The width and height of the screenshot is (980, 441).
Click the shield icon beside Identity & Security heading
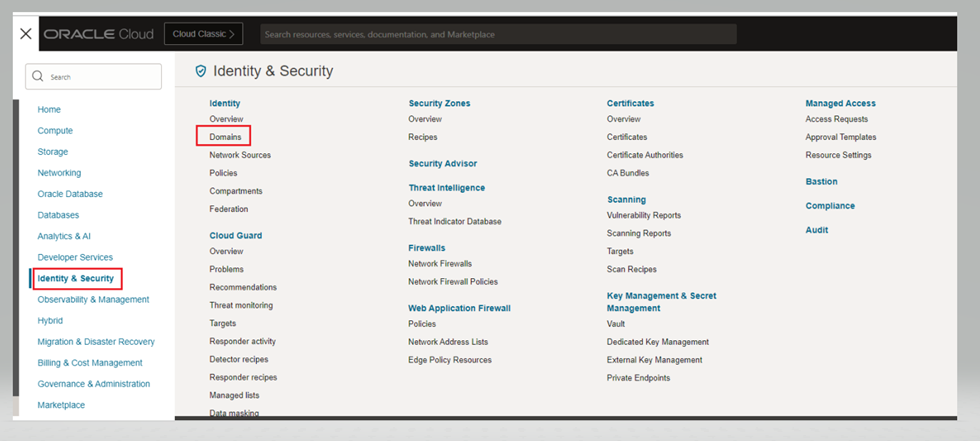pos(201,71)
